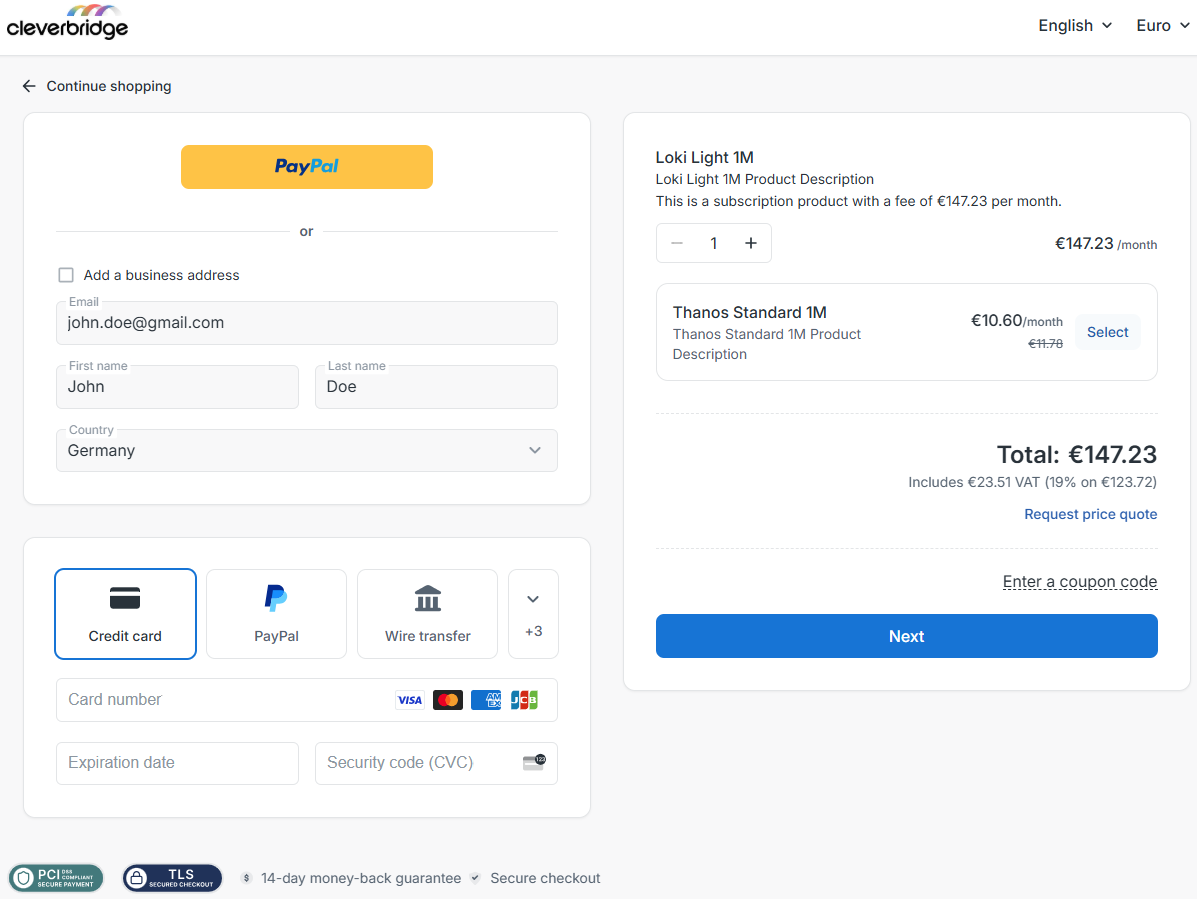
Task: Click the struck-through €11.78 price
Action: coord(1045,344)
